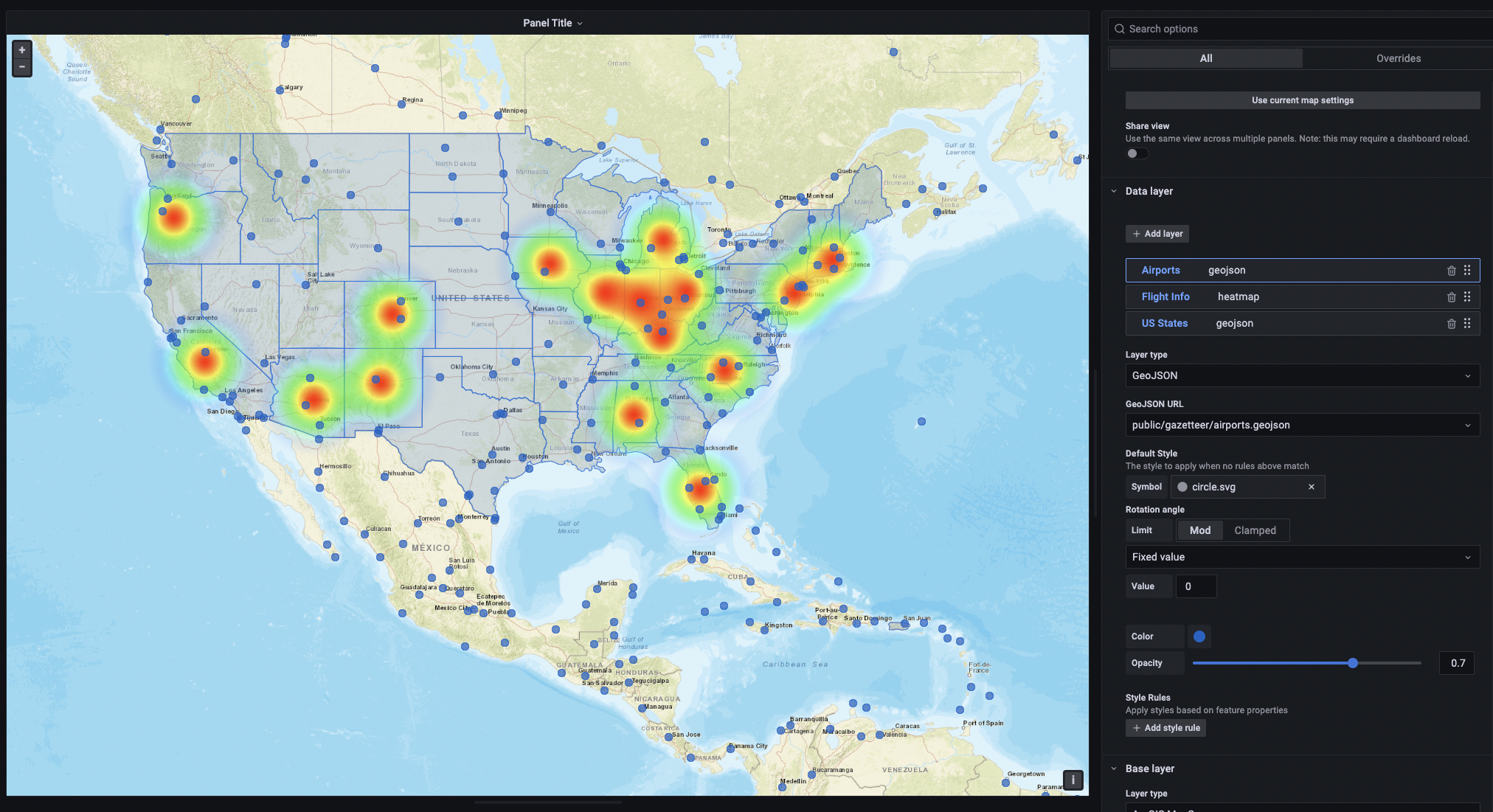Select the All tab
Screen dimensions: 1493x812
(1206, 58)
